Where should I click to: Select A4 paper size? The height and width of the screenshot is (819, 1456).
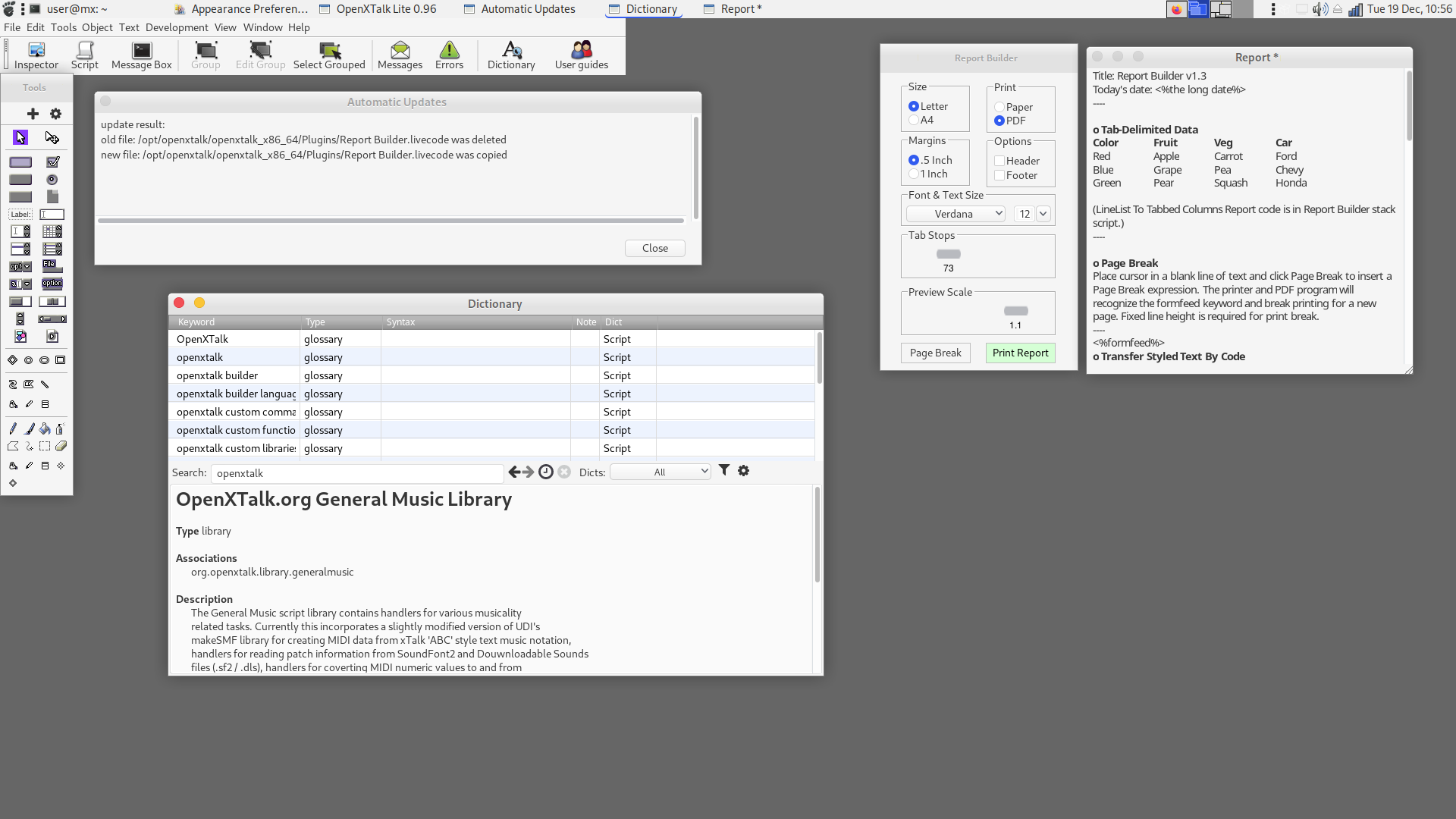point(921,120)
